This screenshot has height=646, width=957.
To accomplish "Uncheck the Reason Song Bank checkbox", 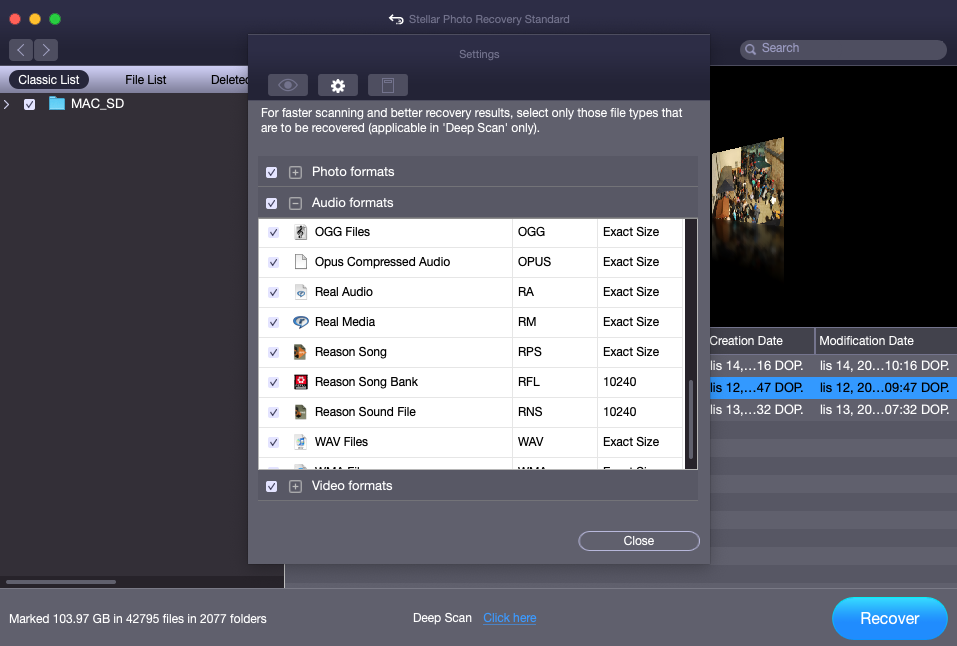I will [x=273, y=382].
